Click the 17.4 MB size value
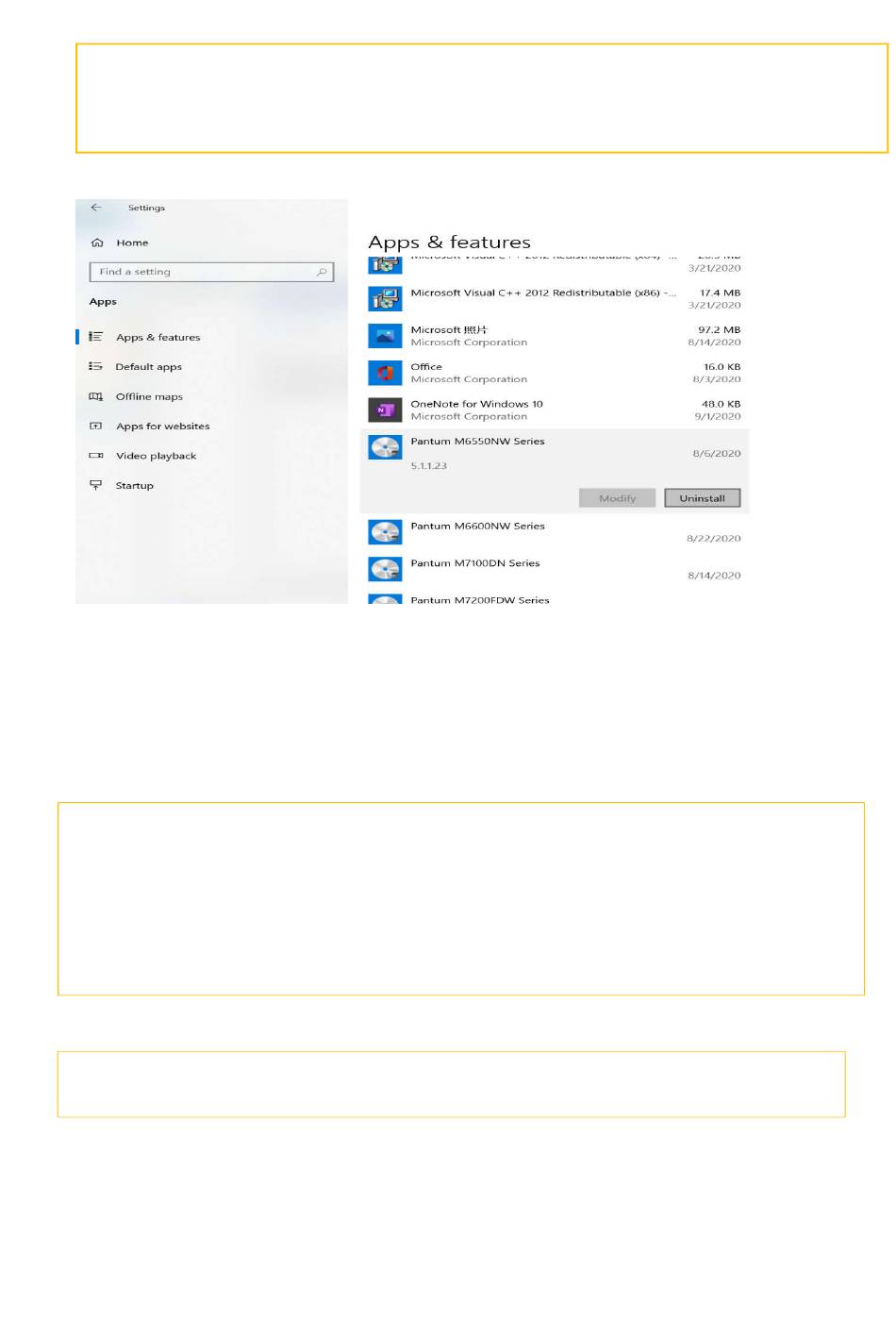Viewport: 896px width, 1339px height. pyautogui.click(x=720, y=293)
